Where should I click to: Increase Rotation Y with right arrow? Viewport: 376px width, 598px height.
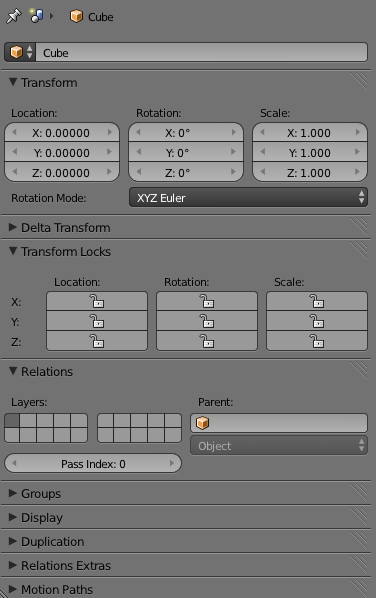tap(233, 152)
